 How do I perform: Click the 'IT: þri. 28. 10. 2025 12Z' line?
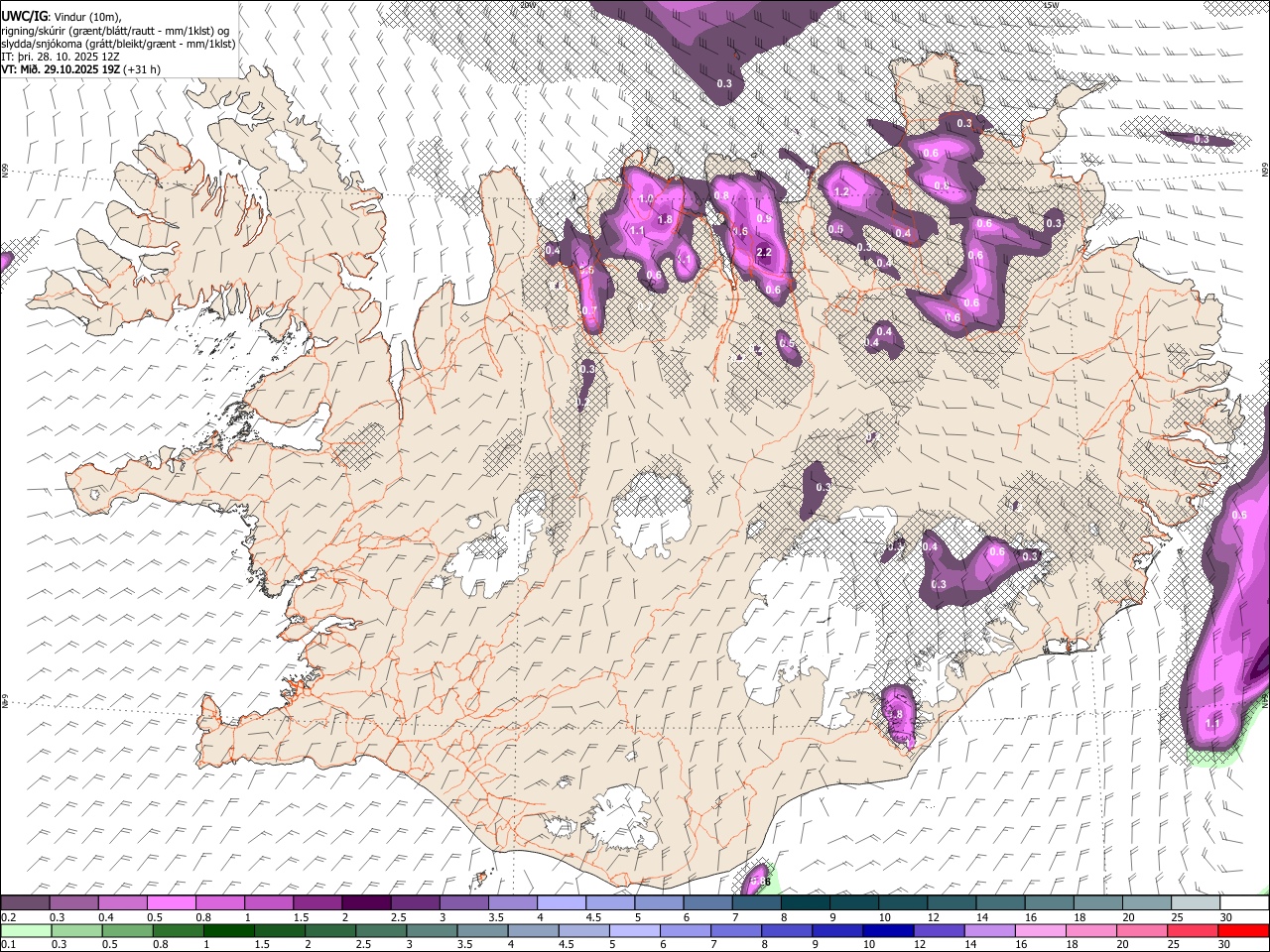[x=62, y=57]
